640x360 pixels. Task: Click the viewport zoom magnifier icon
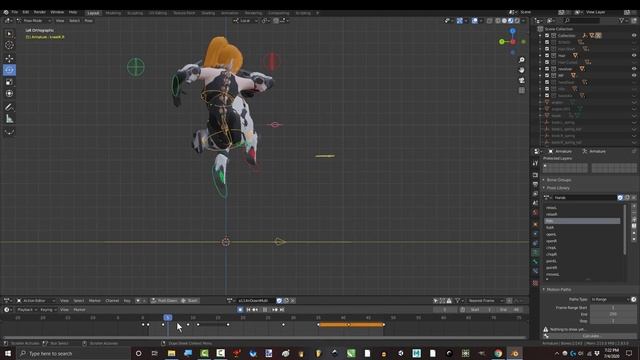pos(522,60)
